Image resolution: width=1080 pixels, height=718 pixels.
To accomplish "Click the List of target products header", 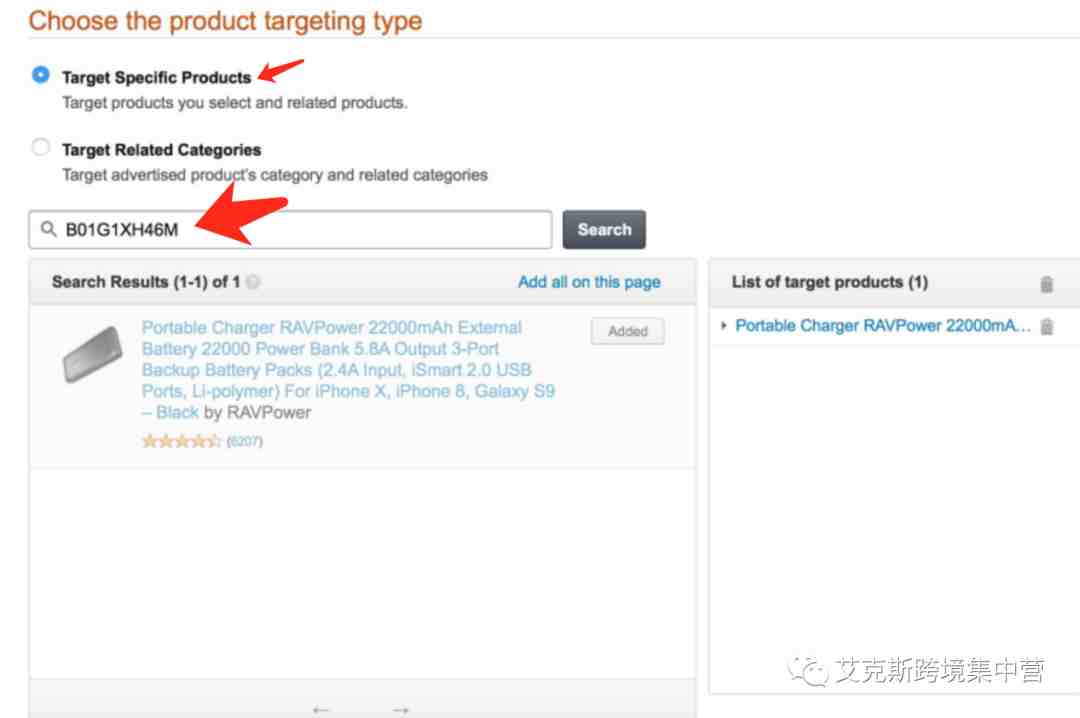I will 829,282.
